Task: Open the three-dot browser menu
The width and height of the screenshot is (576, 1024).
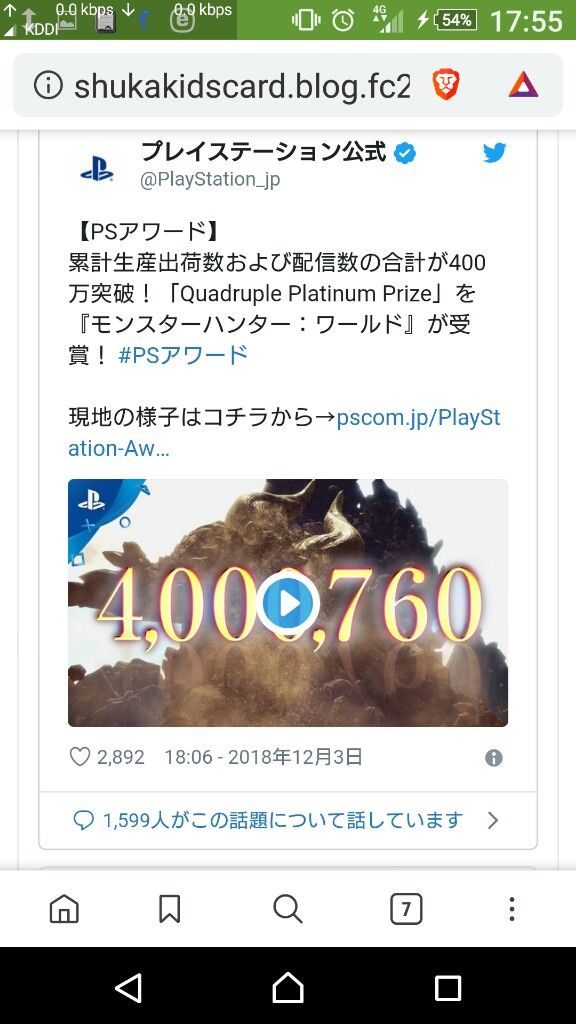Action: [x=512, y=908]
